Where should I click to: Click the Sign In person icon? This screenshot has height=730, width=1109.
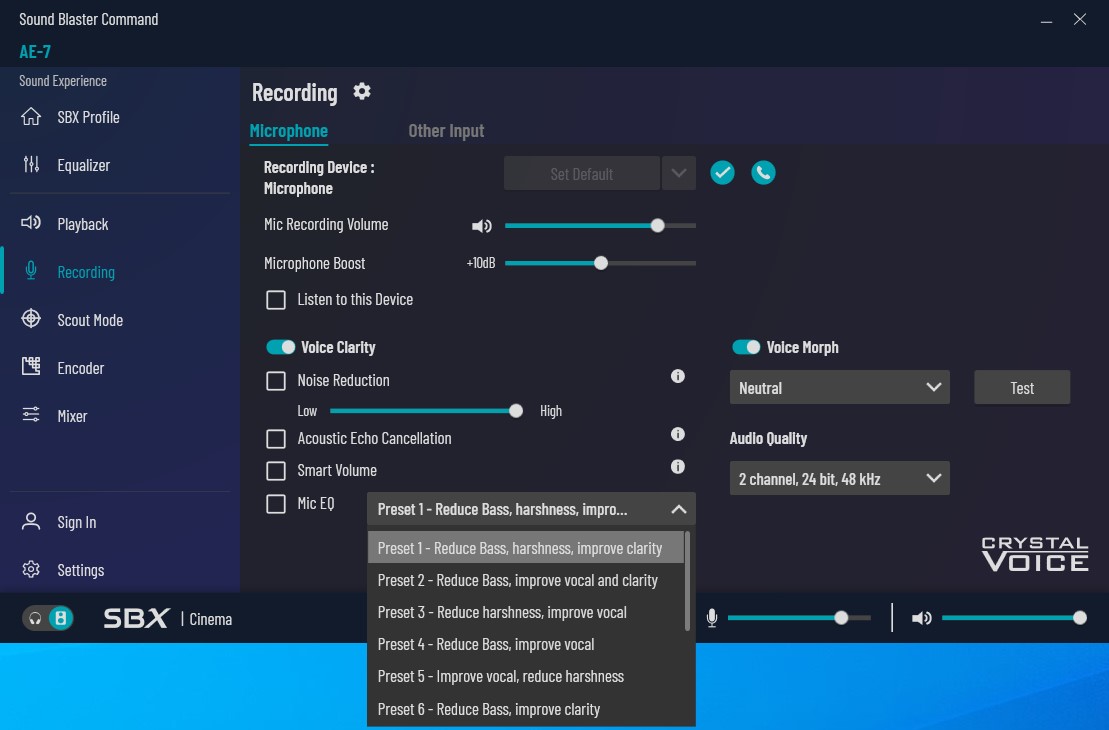(x=31, y=521)
